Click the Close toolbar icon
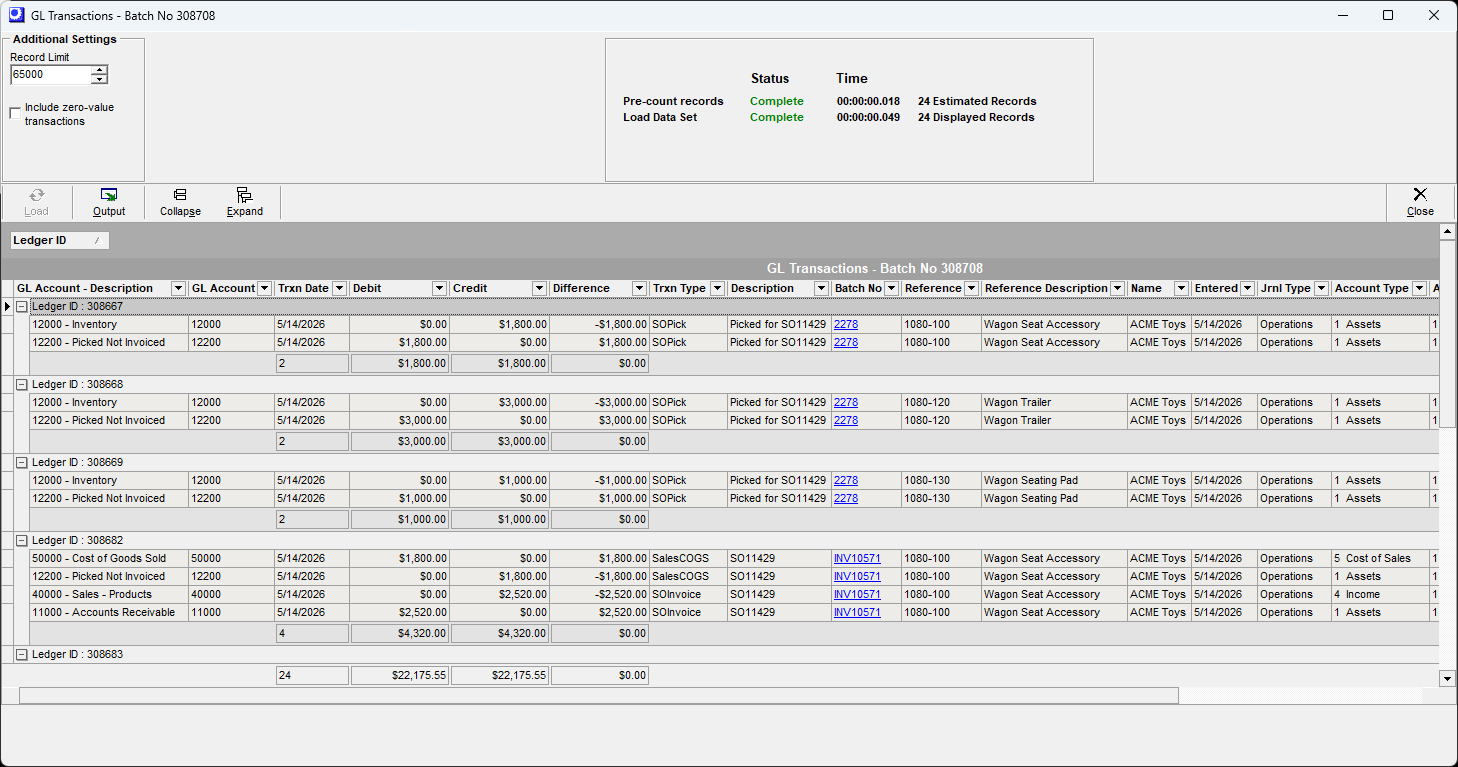The height and width of the screenshot is (767, 1458). coord(1419,194)
